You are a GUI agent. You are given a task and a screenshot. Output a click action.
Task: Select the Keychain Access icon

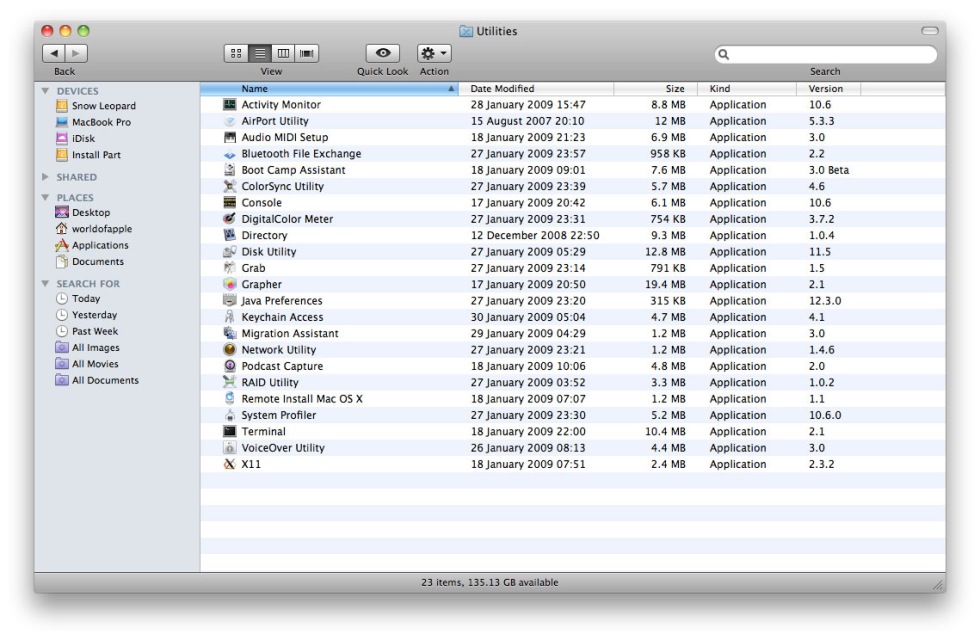(x=229, y=318)
